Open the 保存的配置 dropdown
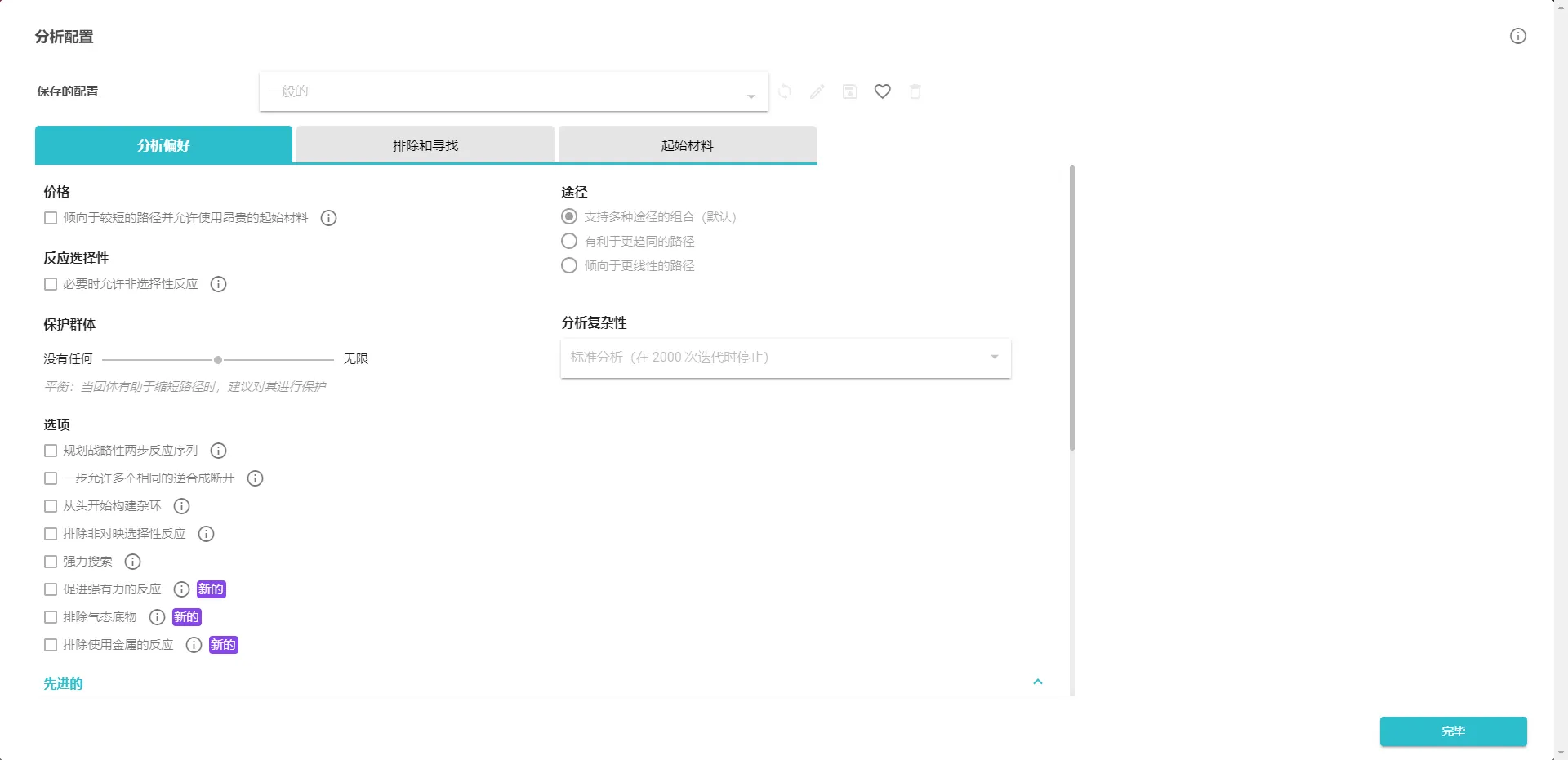1568x760 pixels. pyautogui.click(x=513, y=91)
